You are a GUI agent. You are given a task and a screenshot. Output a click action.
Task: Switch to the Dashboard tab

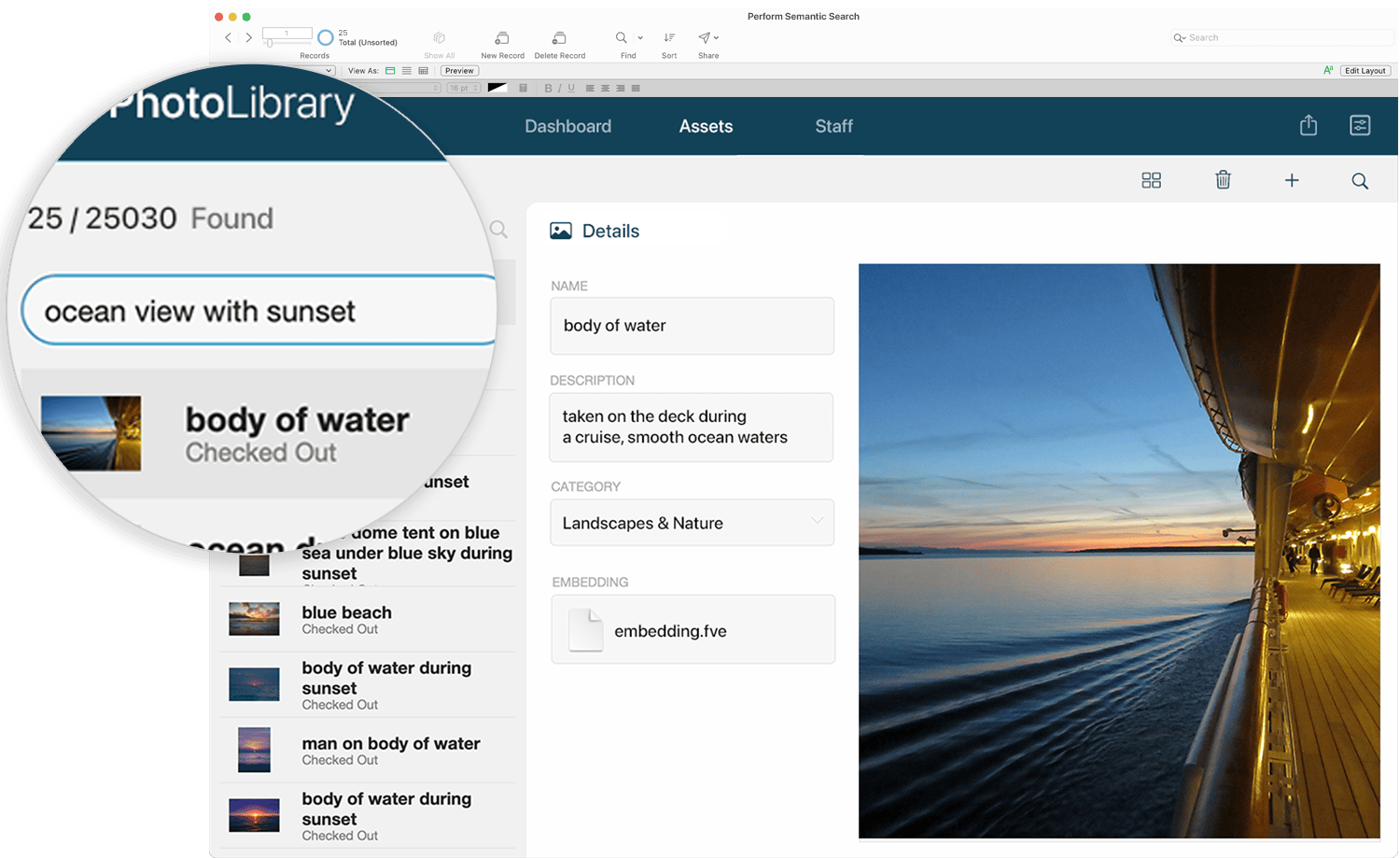(567, 126)
